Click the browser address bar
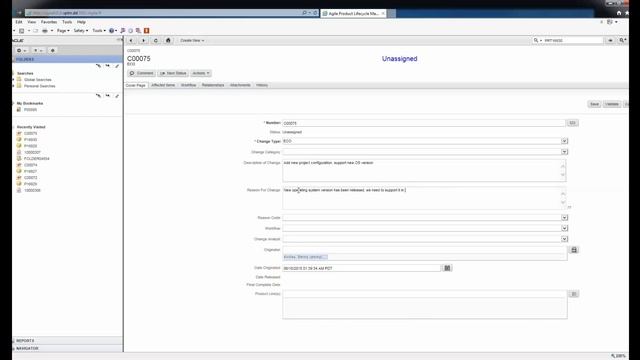640x360 pixels. 163,13
